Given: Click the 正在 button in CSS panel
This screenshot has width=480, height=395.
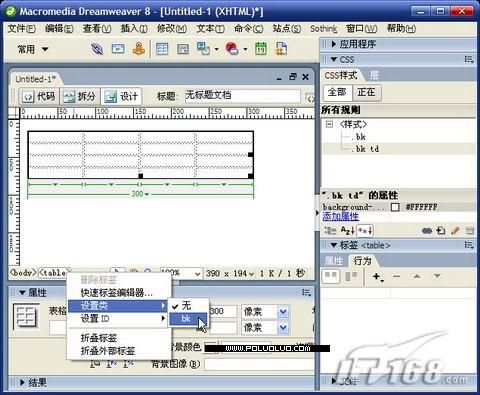Looking at the screenshot, I should point(367,92).
